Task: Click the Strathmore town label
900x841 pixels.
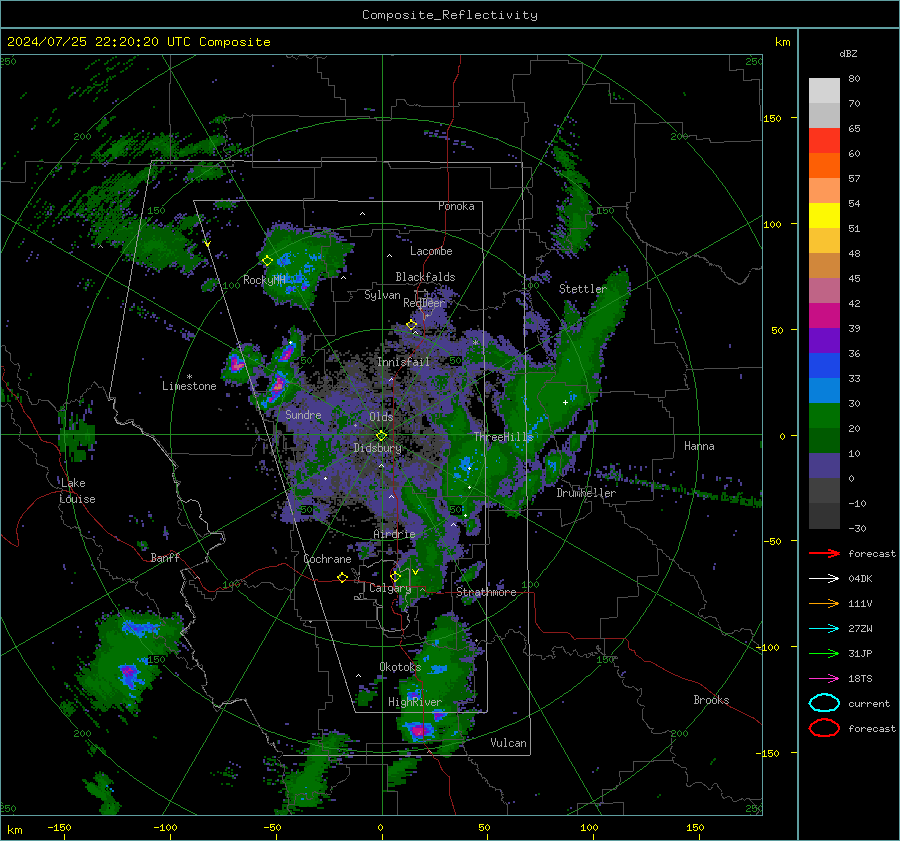Action: pyautogui.click(x=486, y=592)
